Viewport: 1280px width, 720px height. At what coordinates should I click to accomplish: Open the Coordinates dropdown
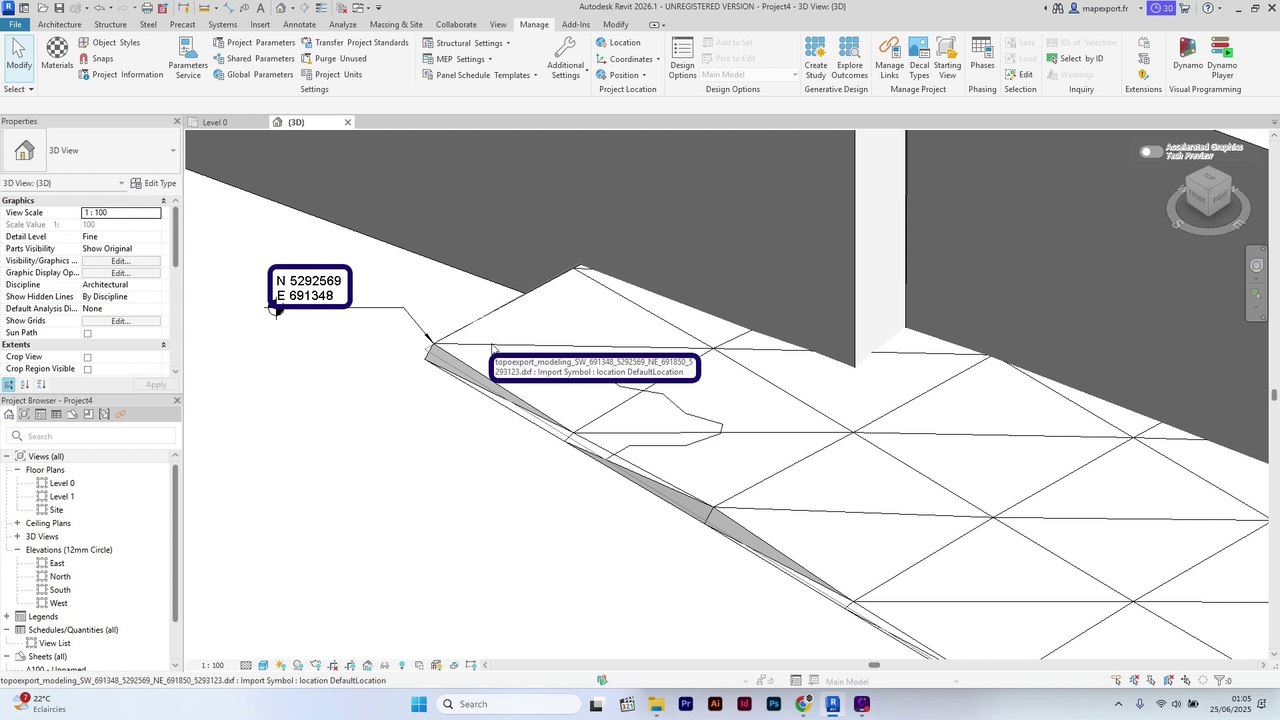(628, 59)
